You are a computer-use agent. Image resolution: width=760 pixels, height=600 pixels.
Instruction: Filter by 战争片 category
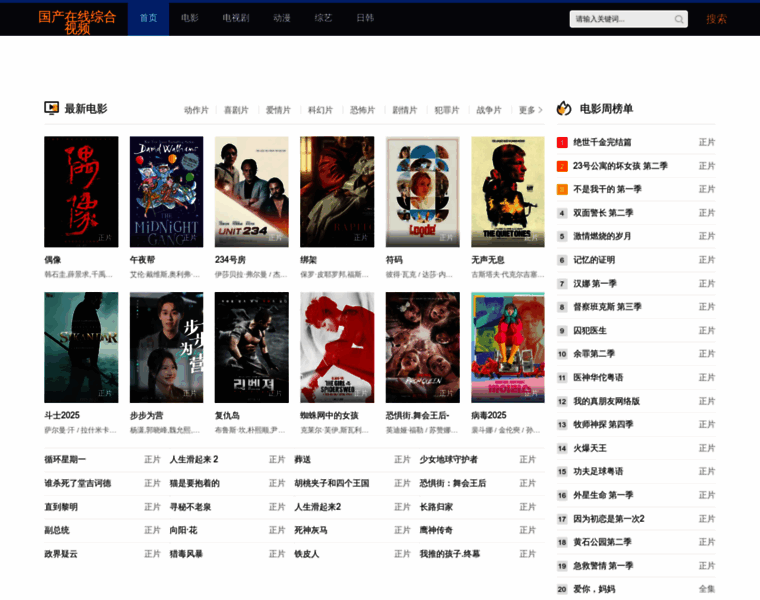pyautogui.click(x=489, y=110)
